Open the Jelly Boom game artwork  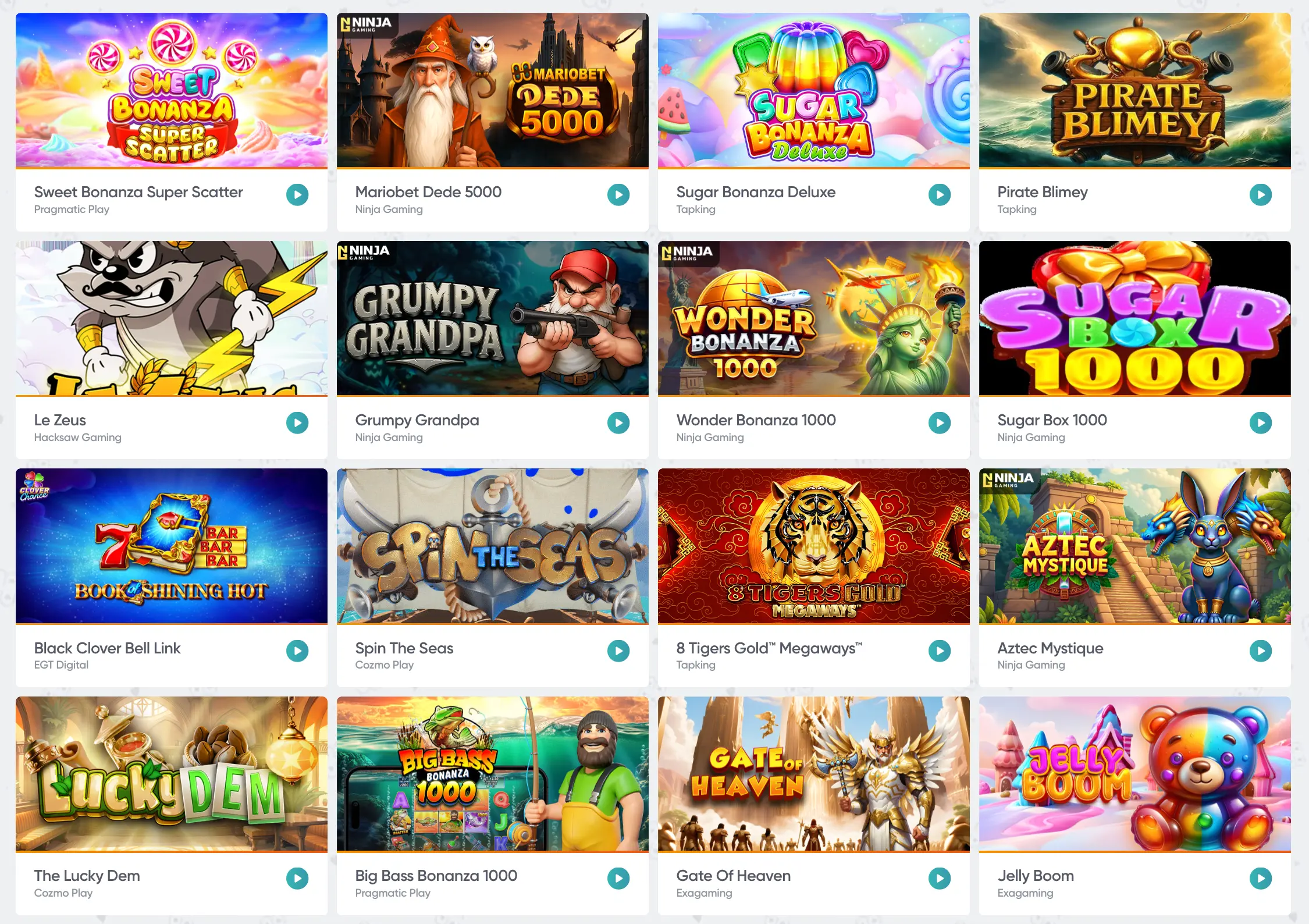(x=1135, y=774)
